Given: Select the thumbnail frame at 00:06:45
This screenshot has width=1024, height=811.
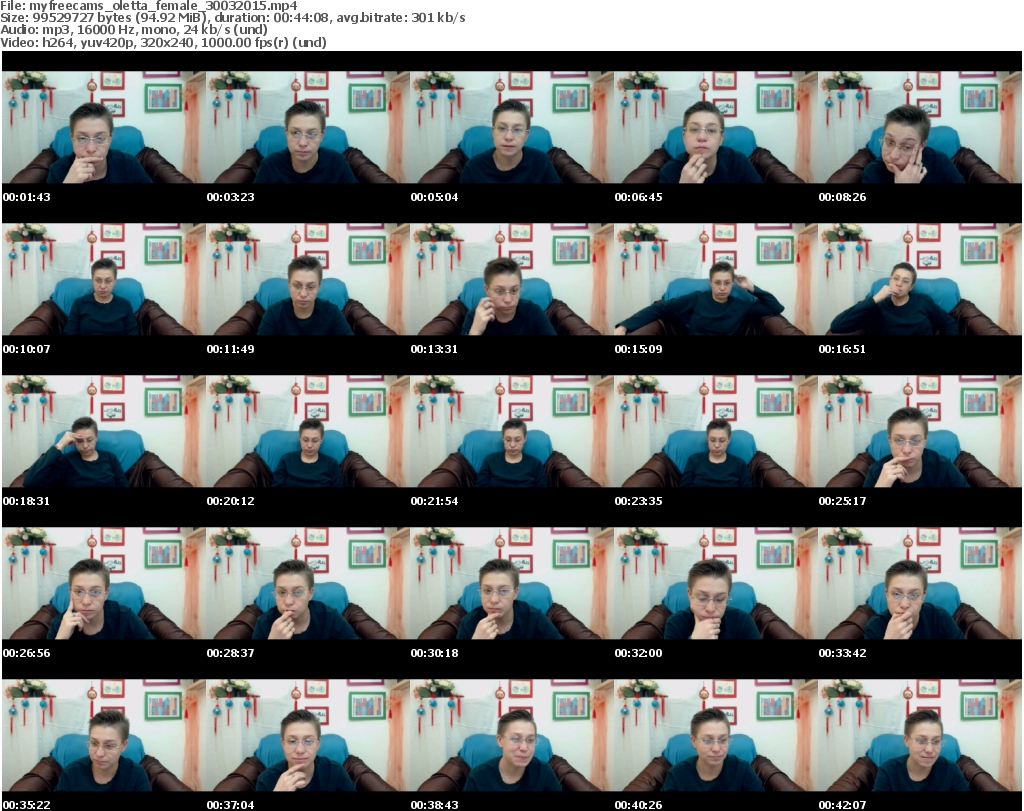Looking at the screenshot, I should 716,127.
